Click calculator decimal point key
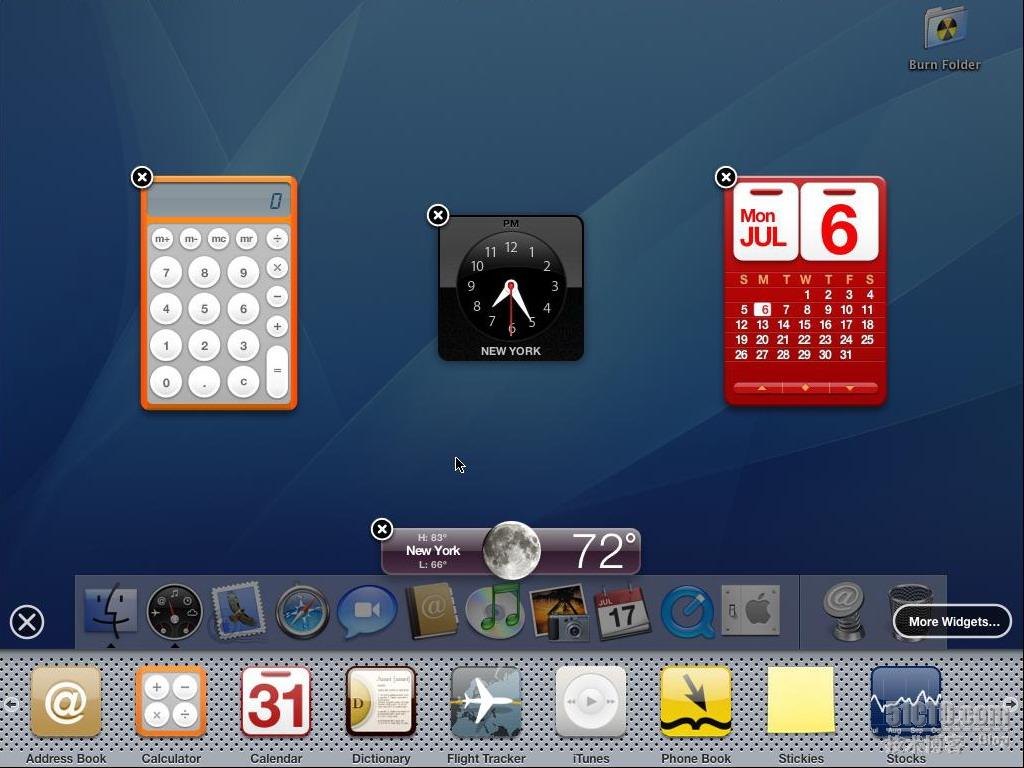This screenshot has width=1024, height=768. click(204, 383)
